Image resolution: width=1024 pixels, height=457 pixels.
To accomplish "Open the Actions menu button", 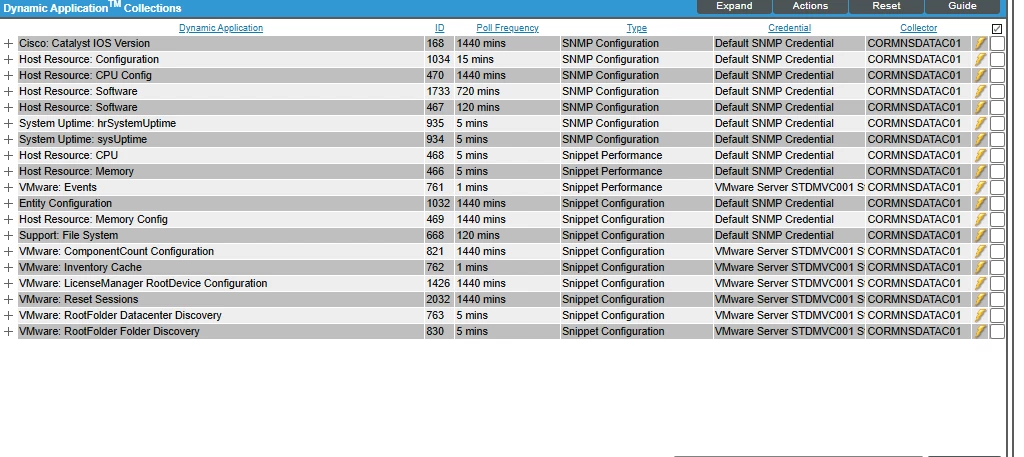I will (x=810, y=7).
